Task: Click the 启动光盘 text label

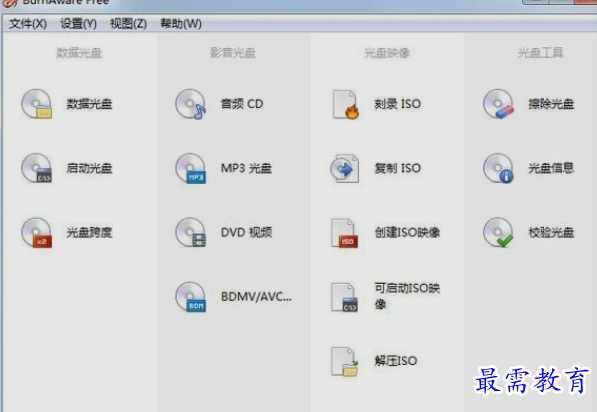Action: 89,168
